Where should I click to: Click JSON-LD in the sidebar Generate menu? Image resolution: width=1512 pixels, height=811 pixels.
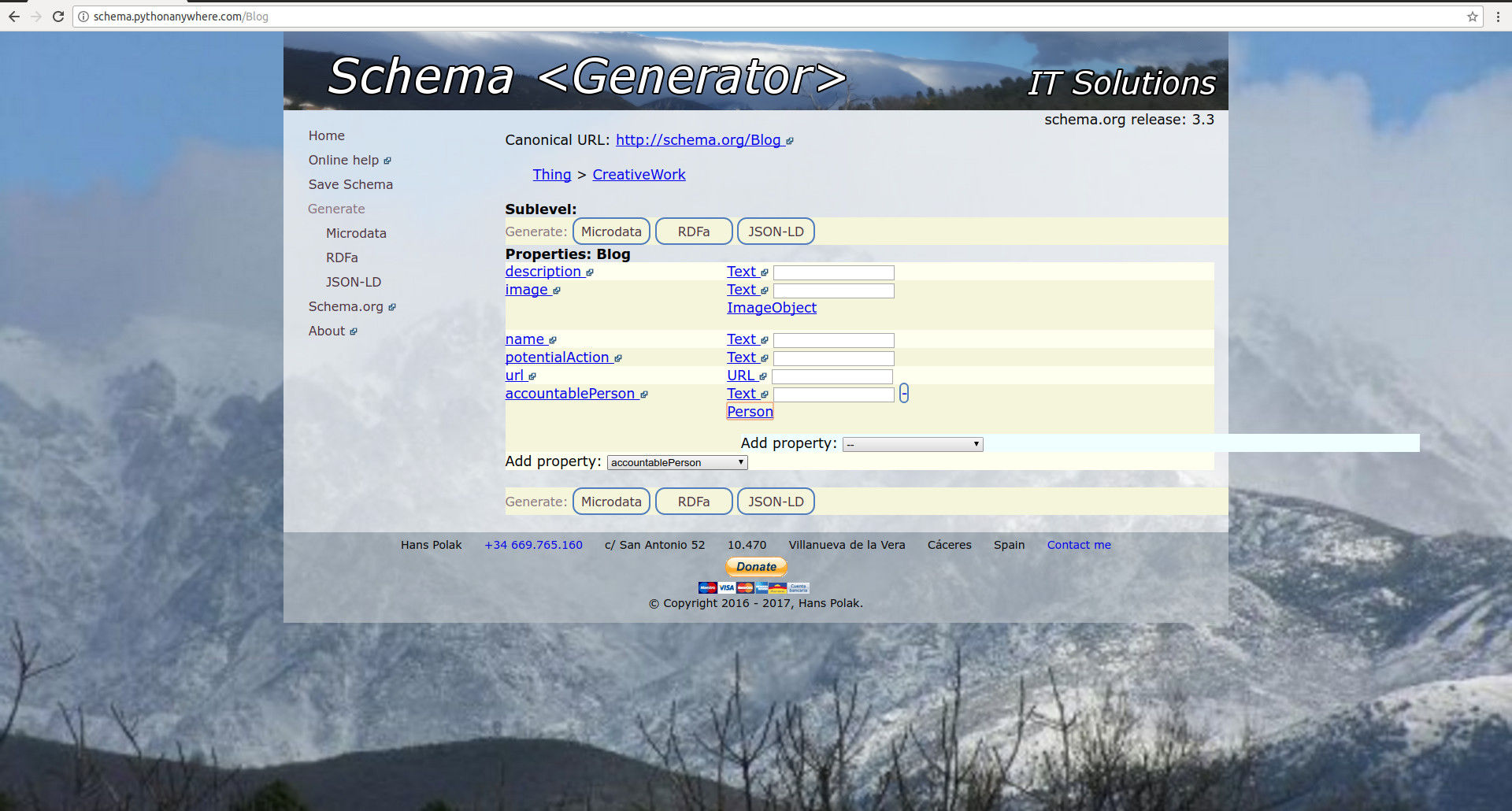click(354, 282)
